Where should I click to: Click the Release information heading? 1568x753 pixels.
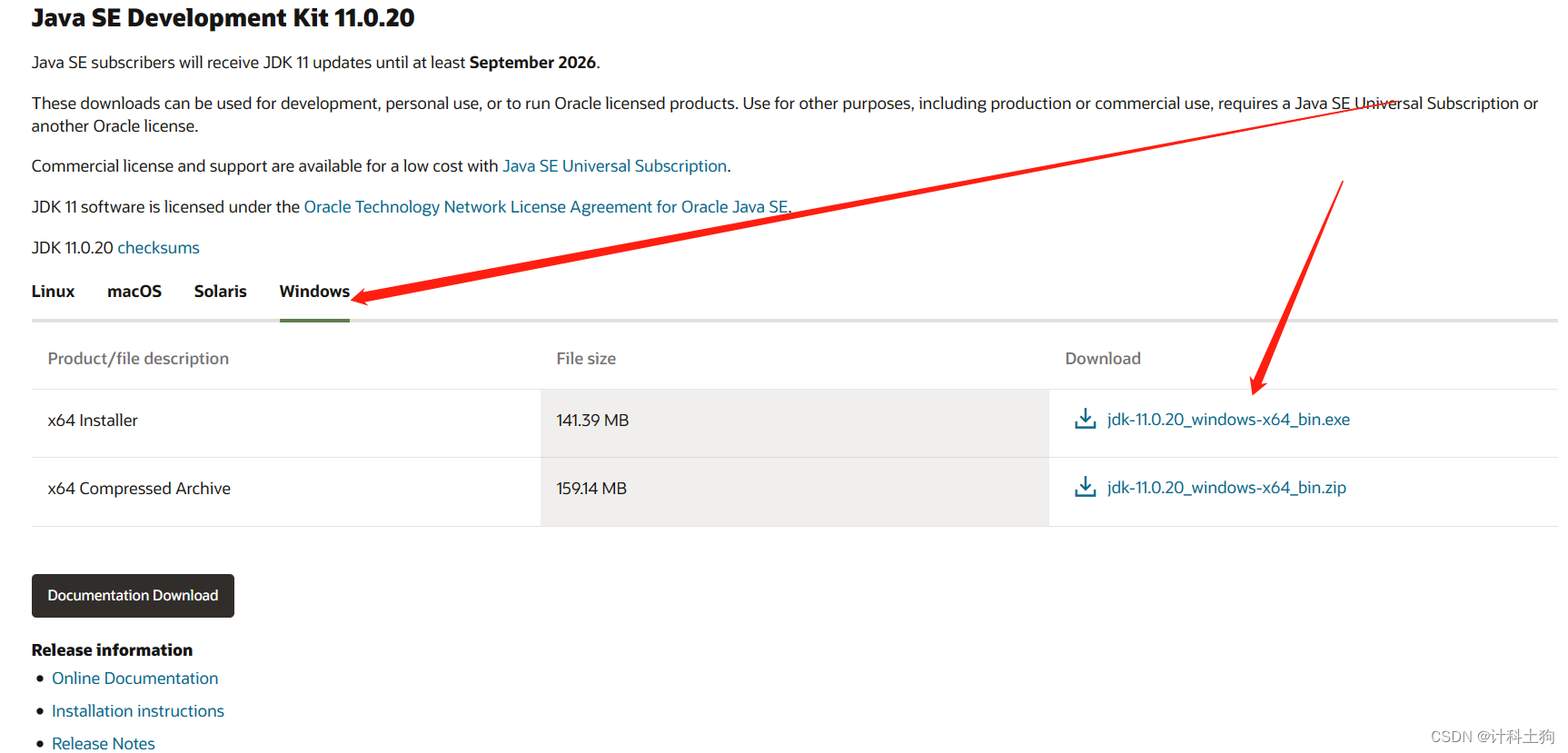coord(112,650)
